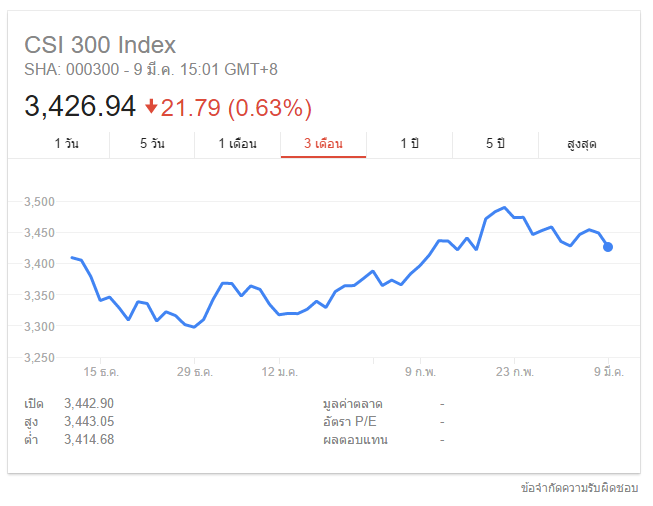Open the ข้อจำกัดความรับผิดชอบ disclaimer link
The width and height of the screenshot is (653, 506).
point(580,488)
